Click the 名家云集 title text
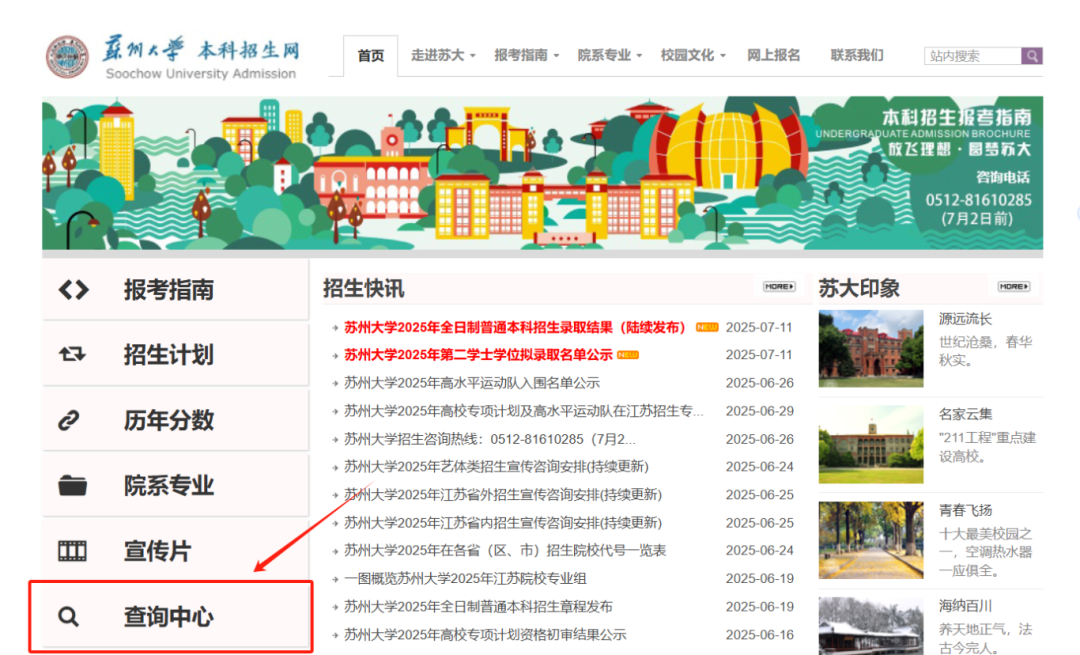The image size is (1080, 655). tap(965, 414)
